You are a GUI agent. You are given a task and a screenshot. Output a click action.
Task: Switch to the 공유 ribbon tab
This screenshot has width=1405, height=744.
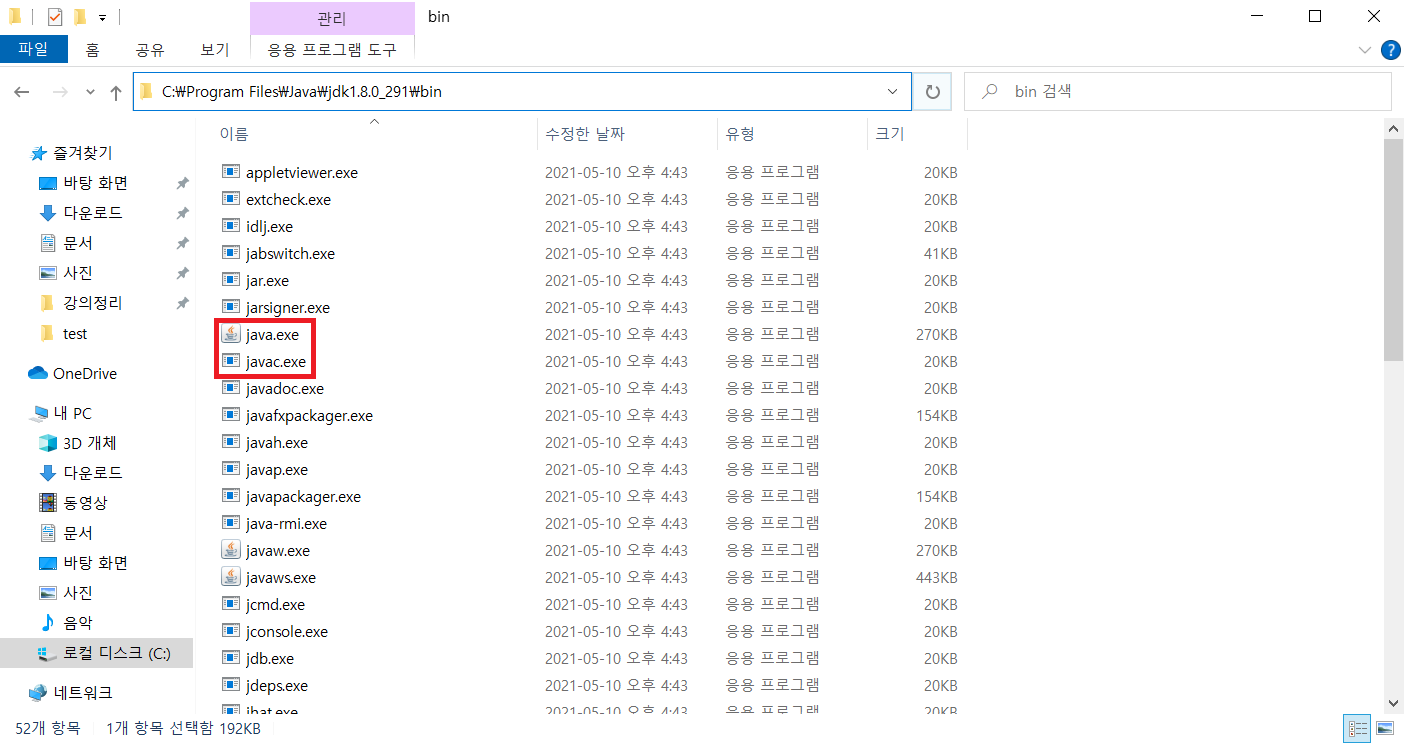[150, 49]
